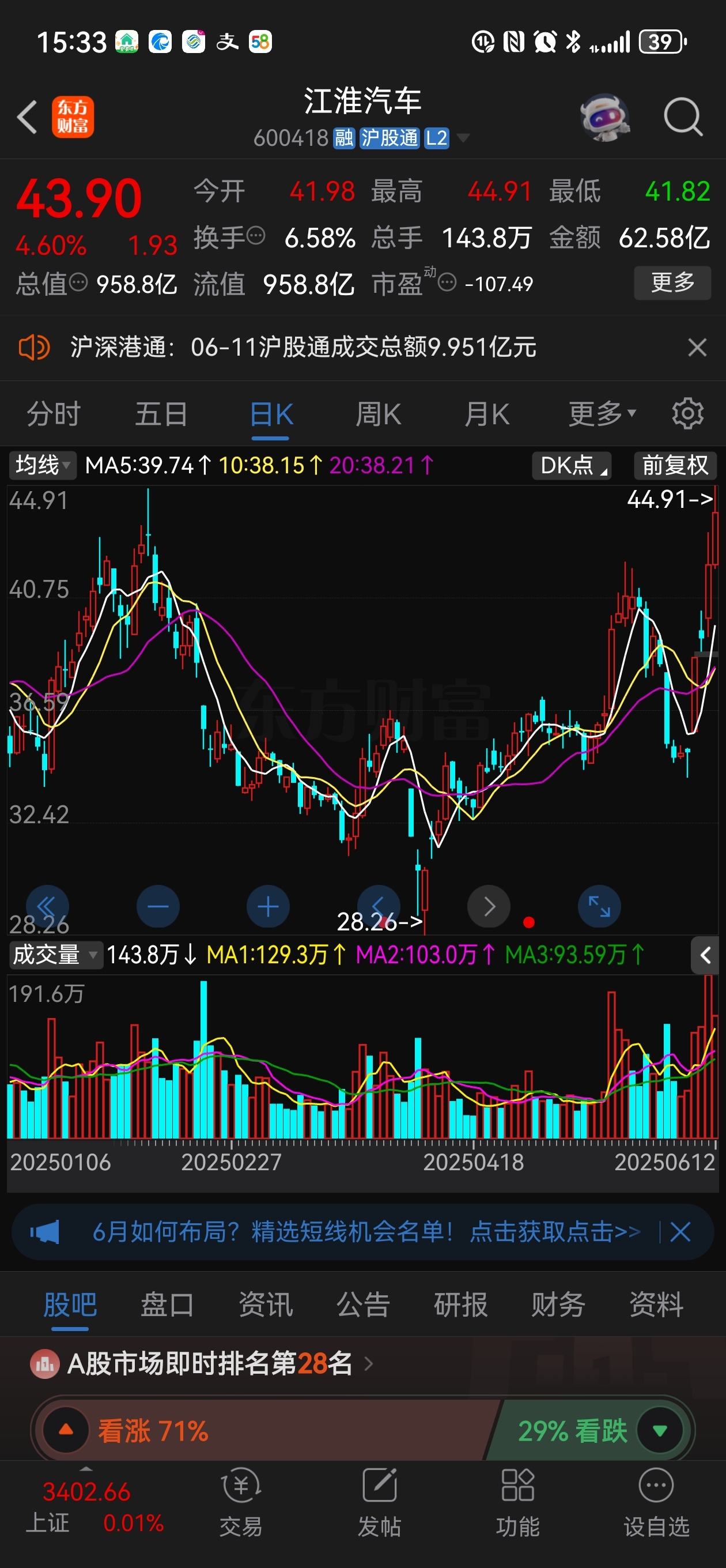Open the robot AI assistant icon
The width and height of the screenshot is (726, 1568).
point(605,117)
